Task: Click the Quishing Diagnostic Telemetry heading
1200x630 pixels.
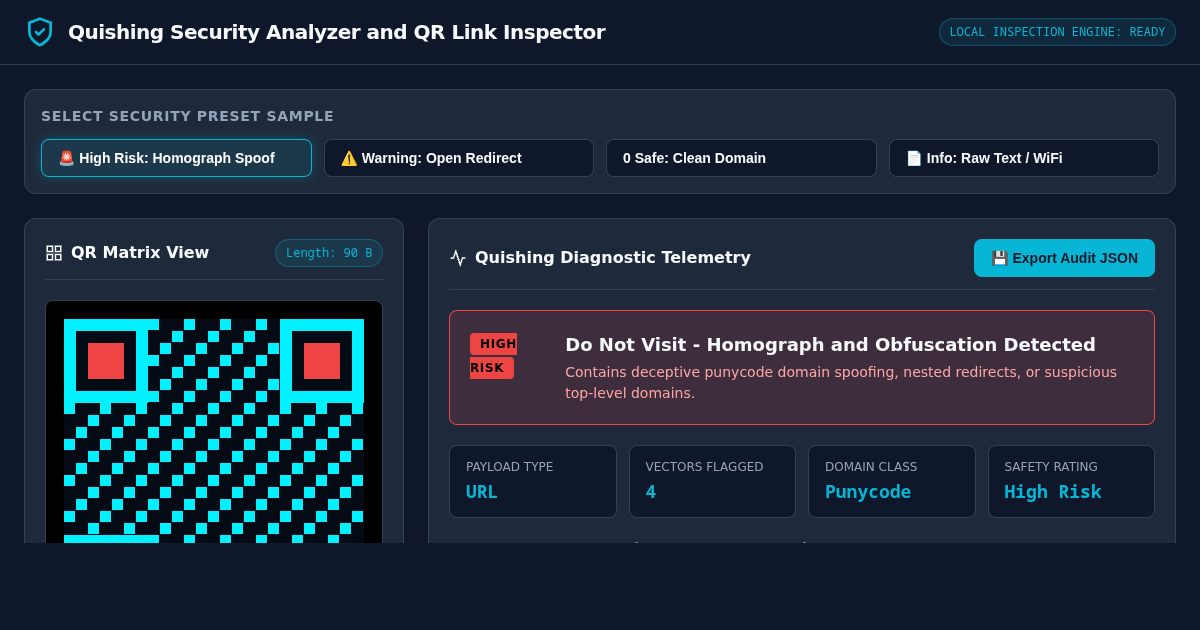Action: [x=613, y=258]
